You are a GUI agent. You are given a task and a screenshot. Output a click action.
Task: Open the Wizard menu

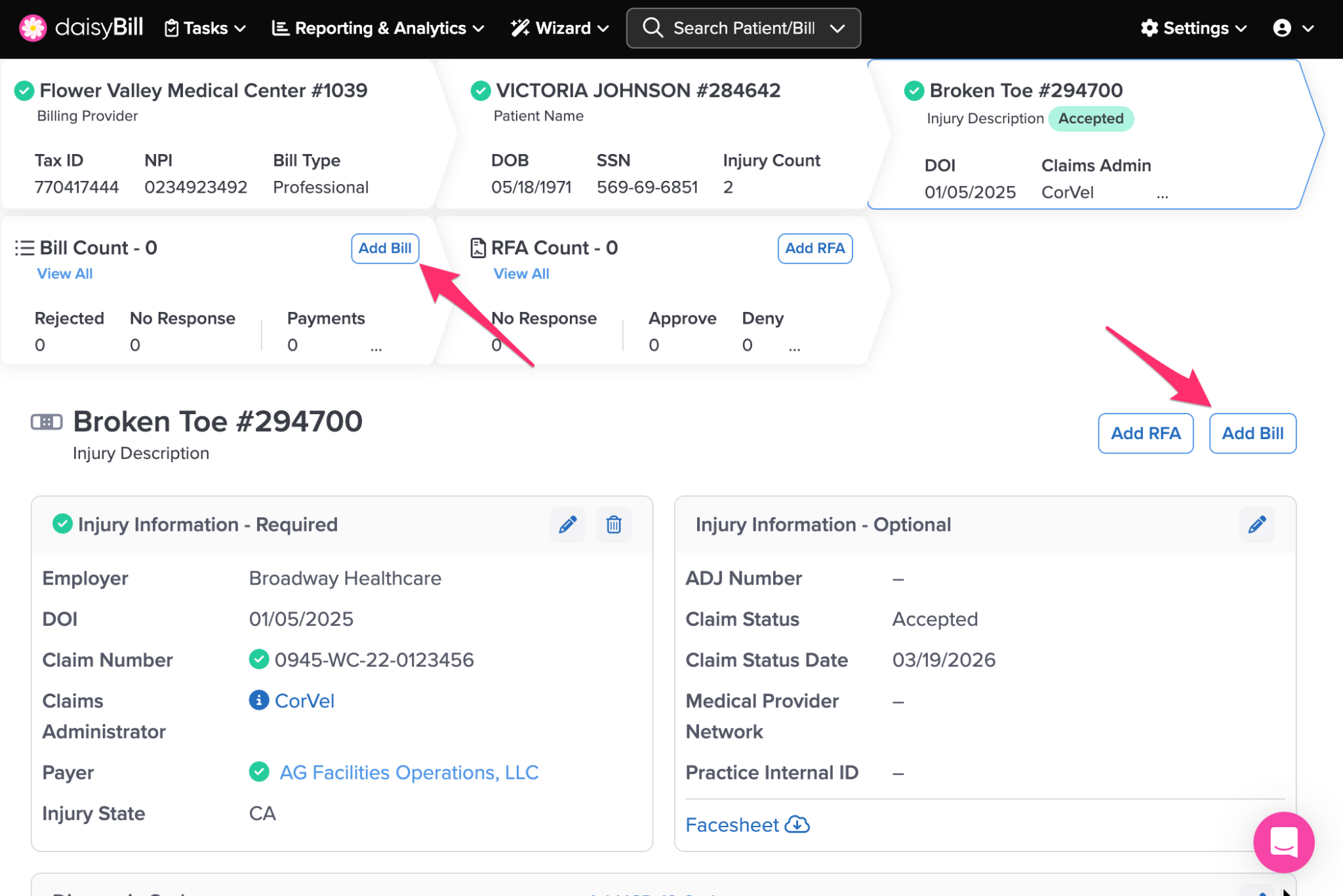[x=561, y=28]
